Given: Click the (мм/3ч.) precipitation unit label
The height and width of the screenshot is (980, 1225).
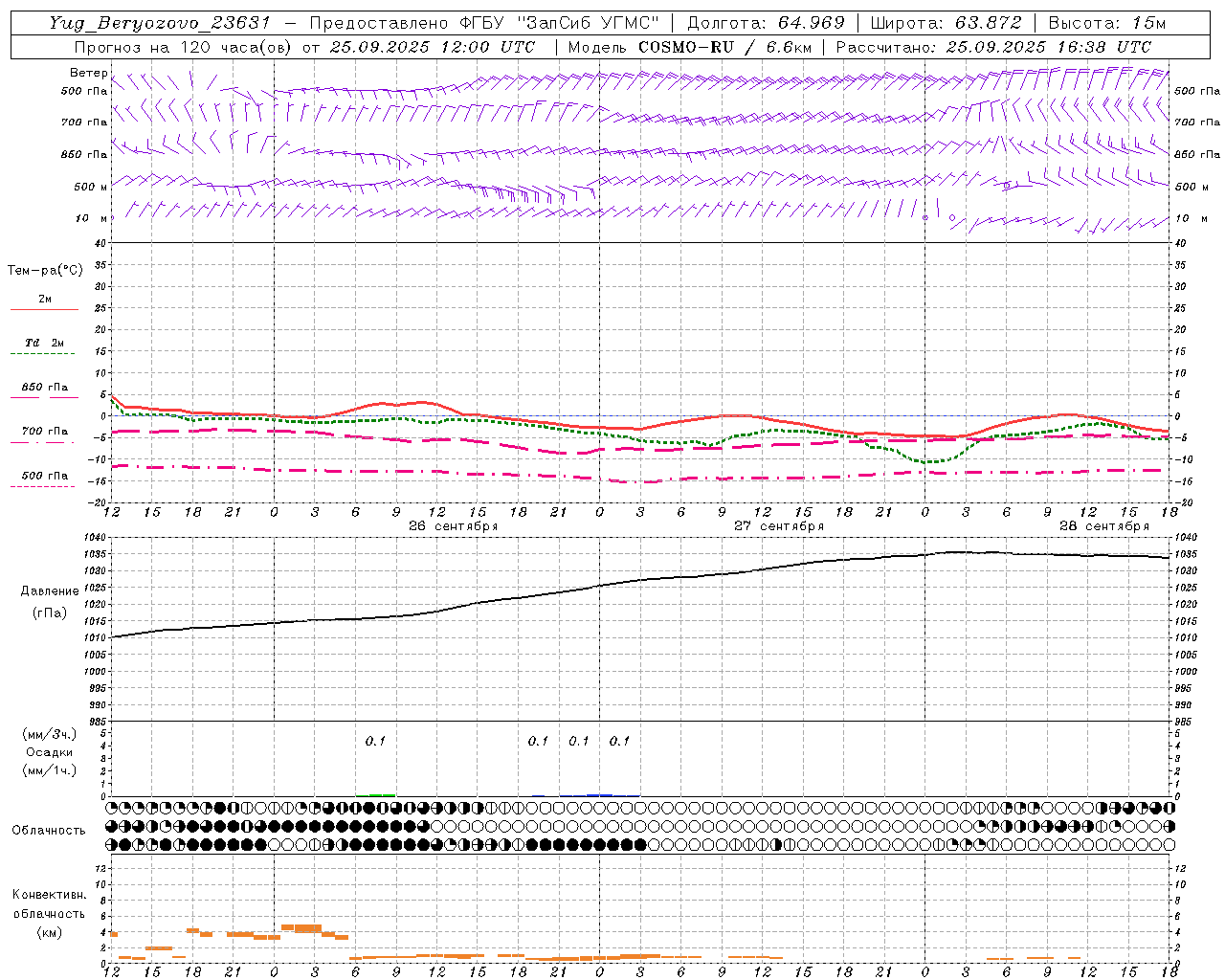Looking at the screenshot, I should coord(49,734).
